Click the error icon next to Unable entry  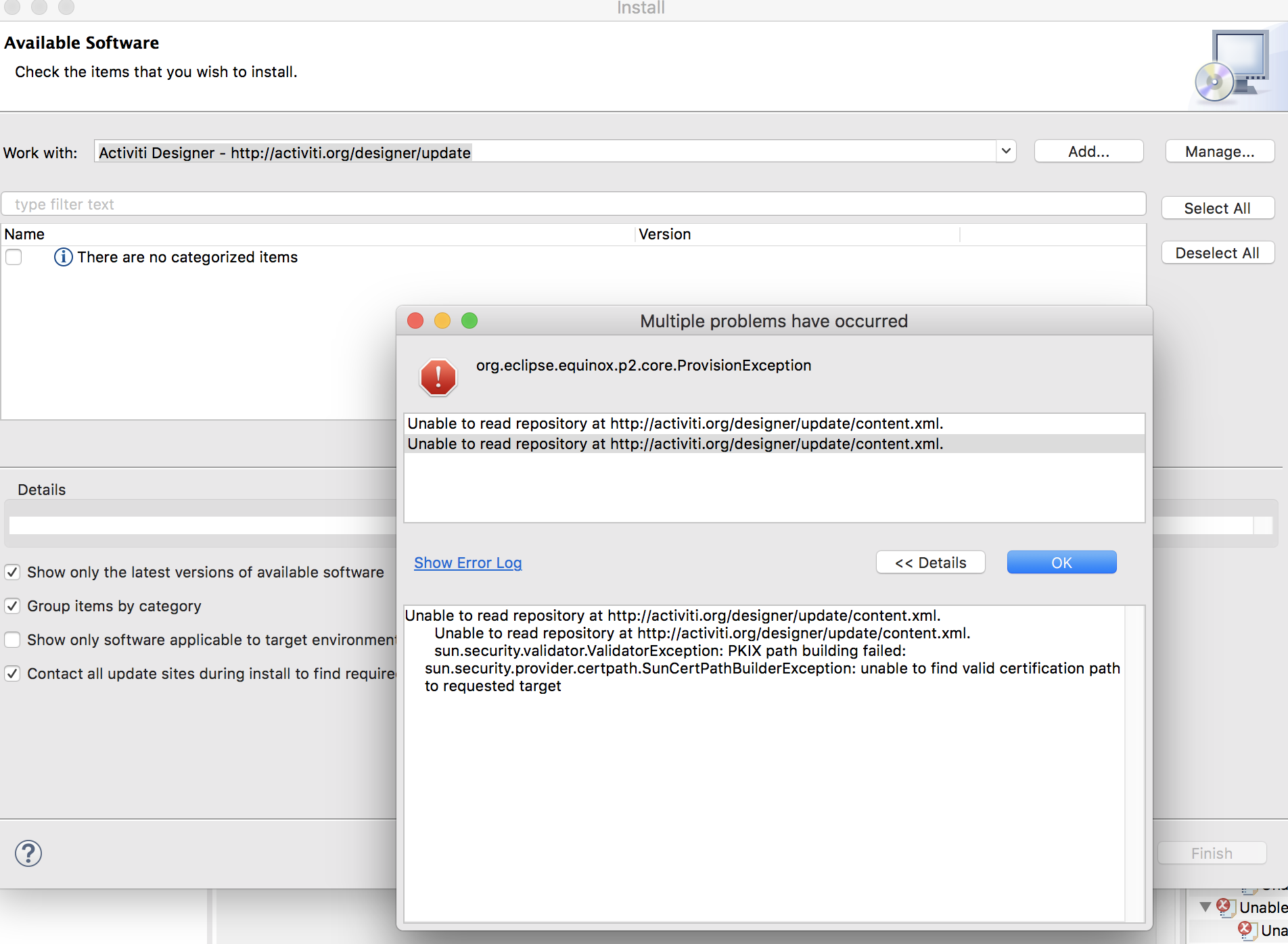click(1224, 907)
